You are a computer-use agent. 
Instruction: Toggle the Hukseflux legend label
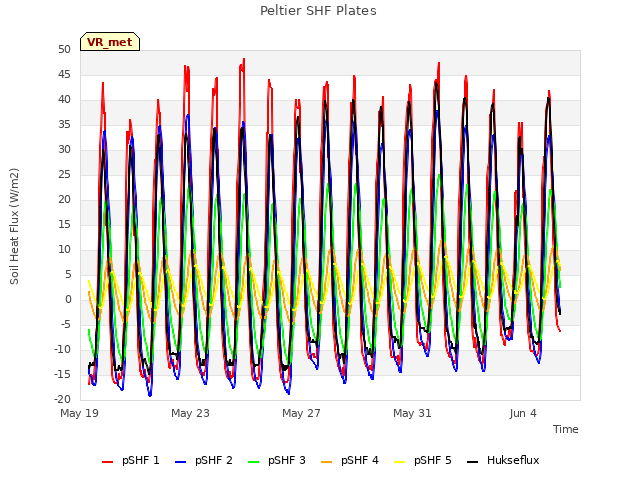(513, 460)
